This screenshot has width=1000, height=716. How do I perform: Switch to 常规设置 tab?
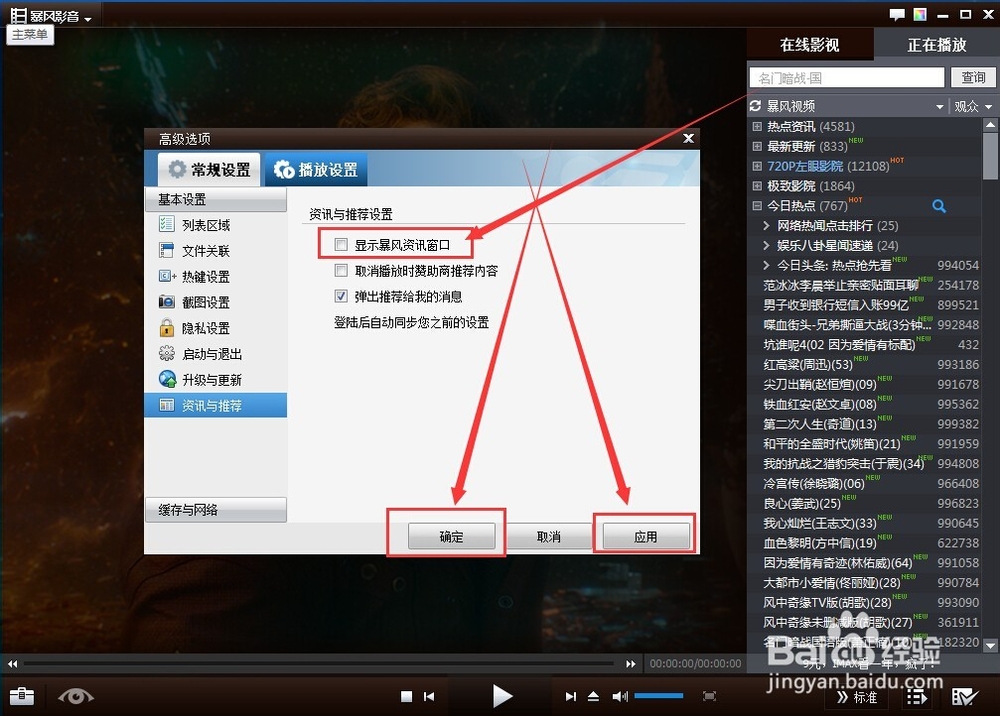(x=209, y=169)
